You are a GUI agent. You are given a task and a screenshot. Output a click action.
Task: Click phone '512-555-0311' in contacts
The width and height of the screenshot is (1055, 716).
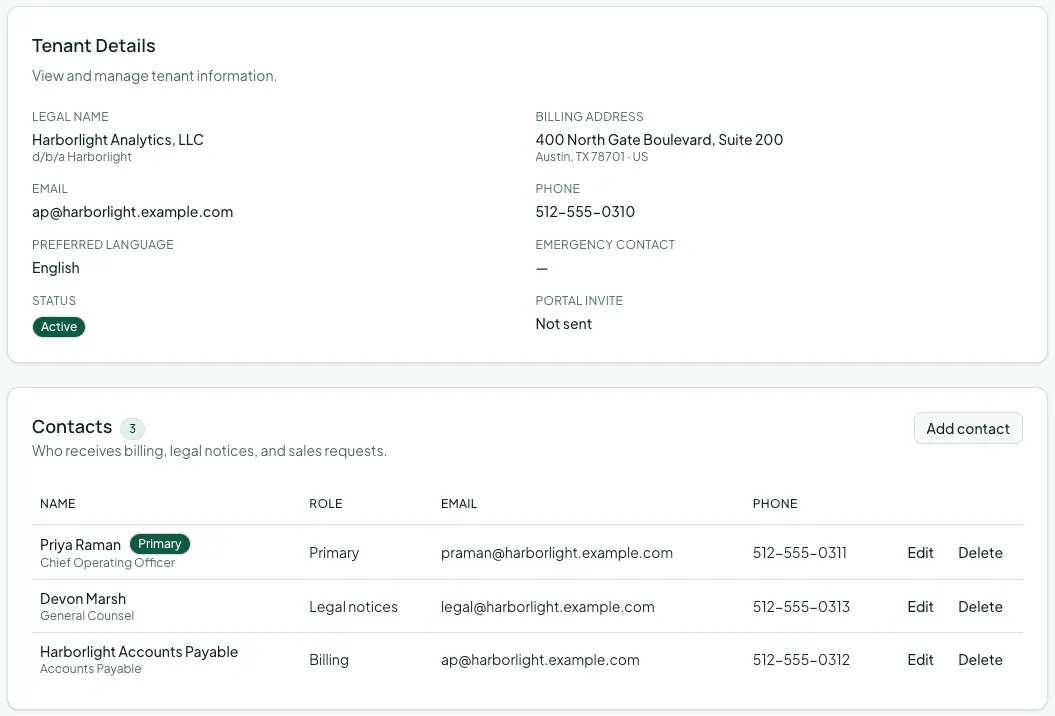pos(799,553)
